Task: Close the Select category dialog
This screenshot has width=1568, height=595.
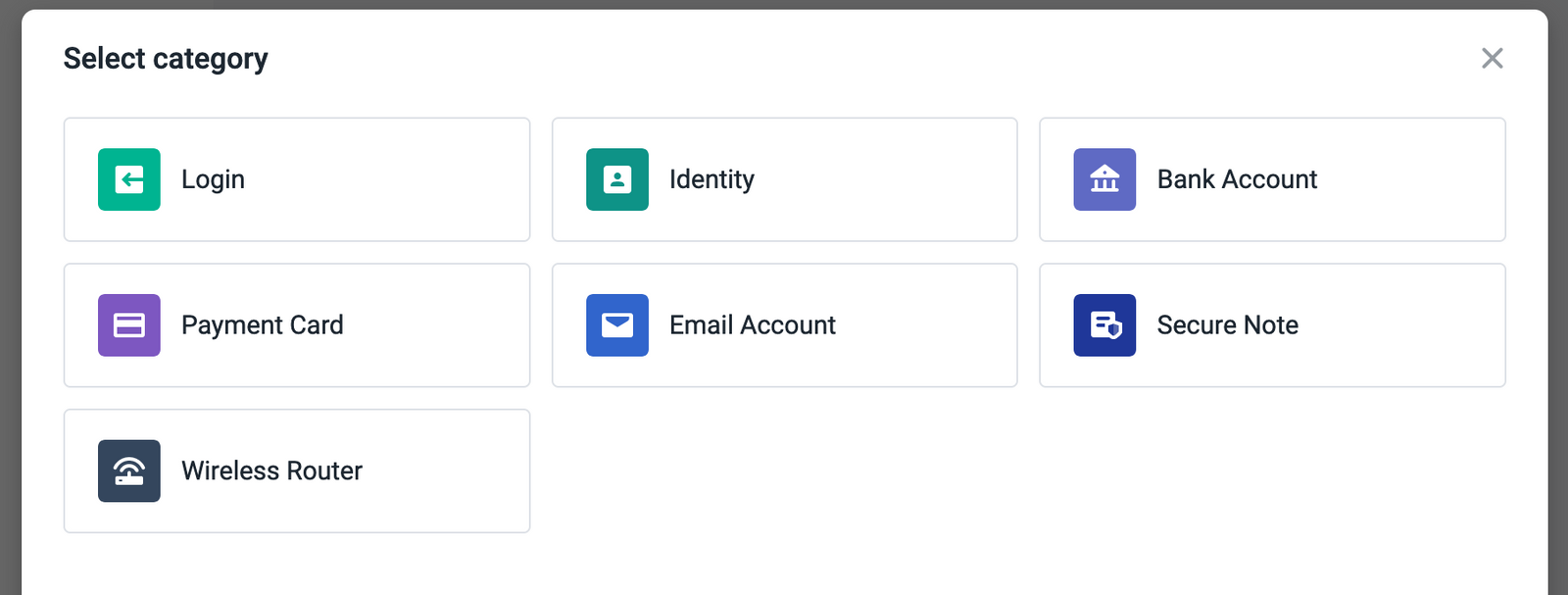Action: point(1493,59)
